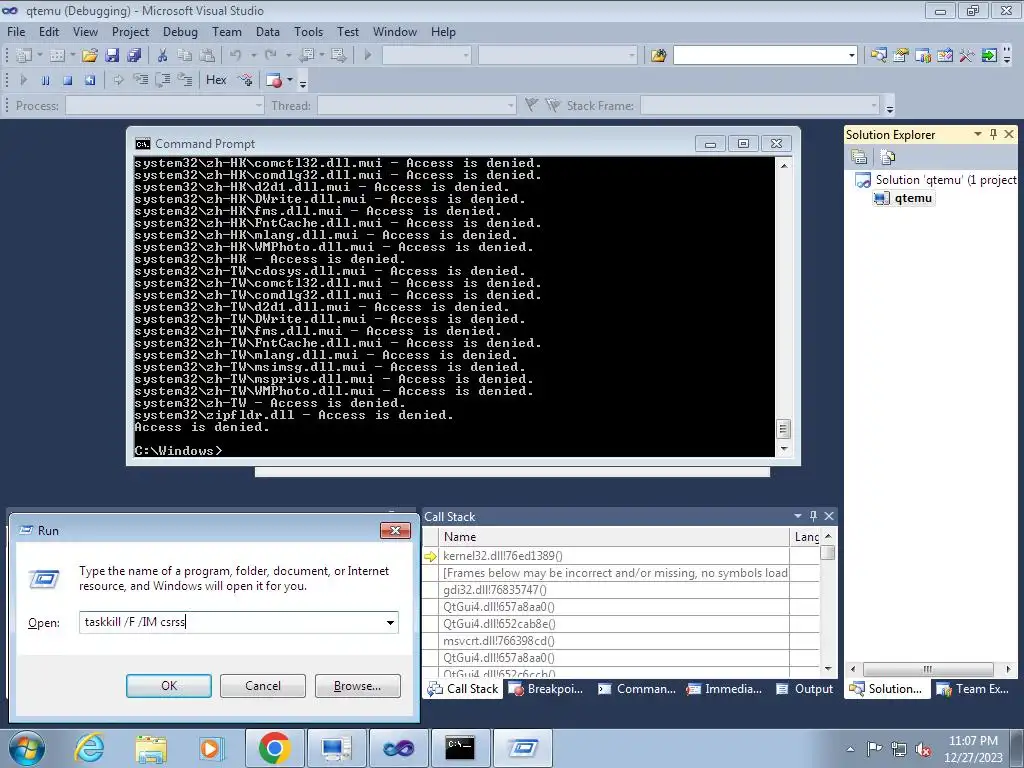Image resolution: width=1024 pixels, height=768 pixels.
Task: Click the Toolbox hammer-and-wrench icon
Action: pos(967,56)
